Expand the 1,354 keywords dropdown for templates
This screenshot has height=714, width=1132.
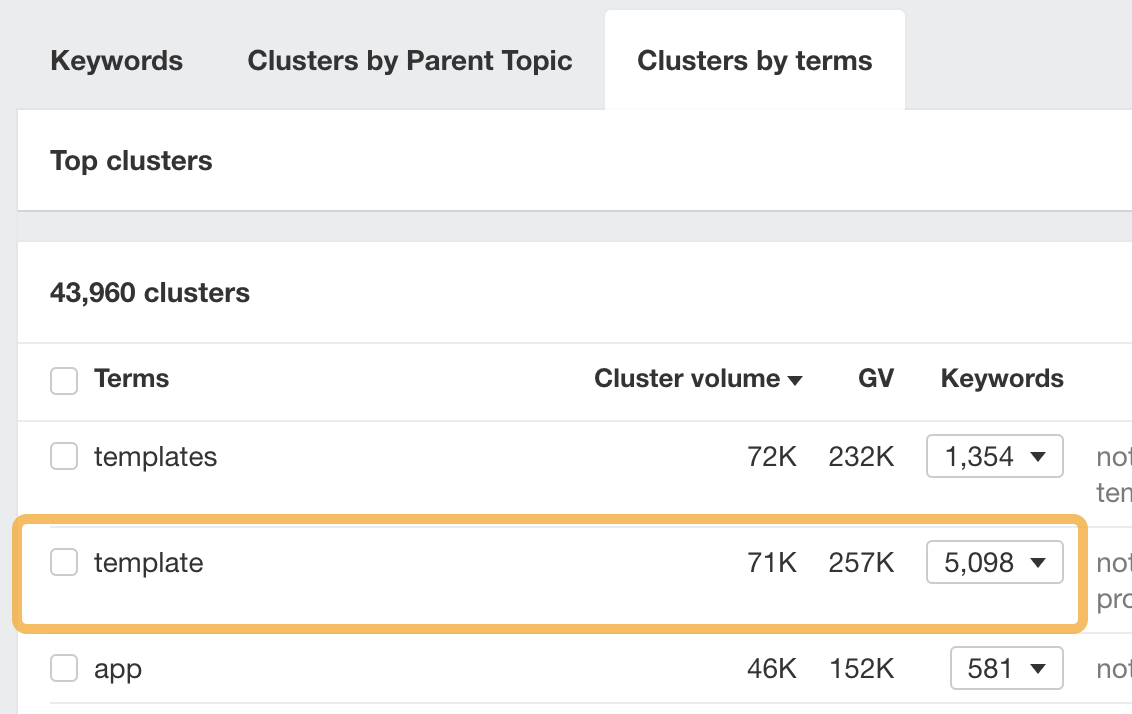994,456
